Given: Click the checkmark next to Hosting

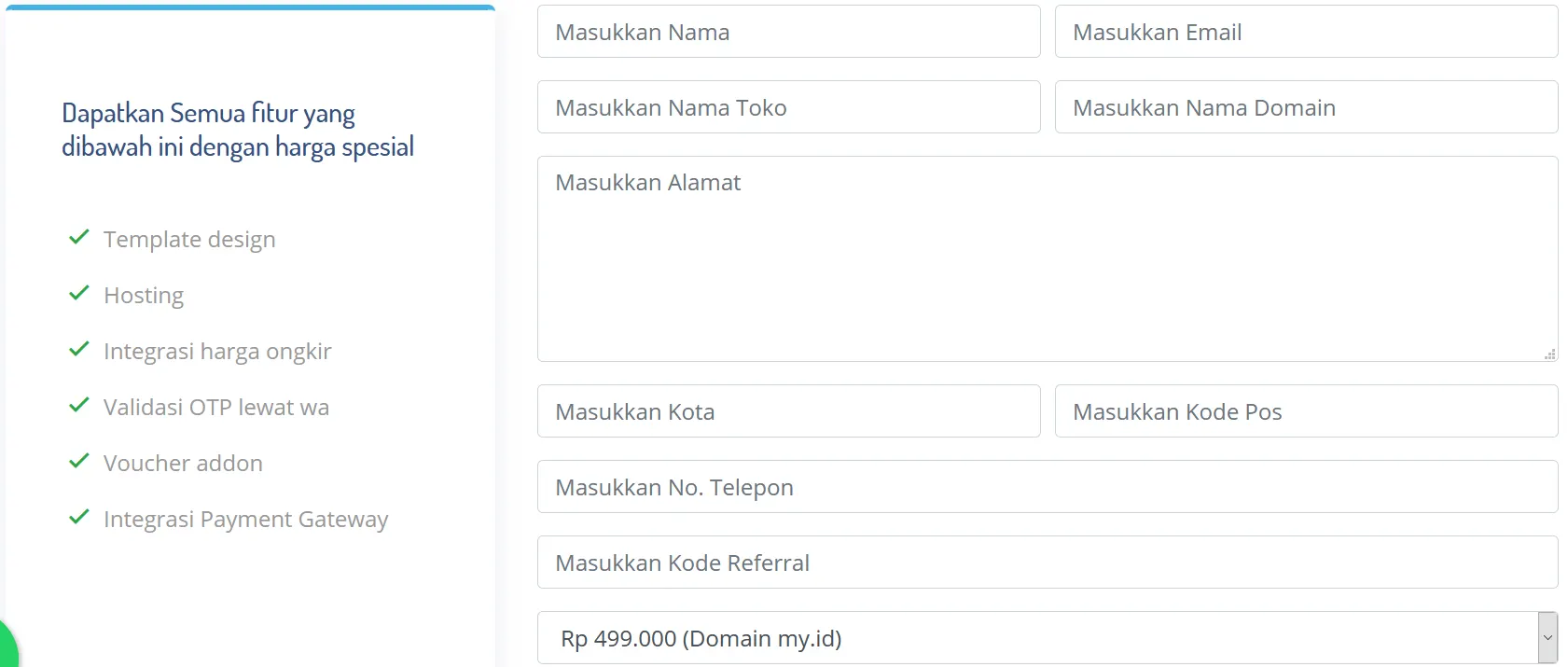Looking at the screenshot, I should [x=79, y=294].
